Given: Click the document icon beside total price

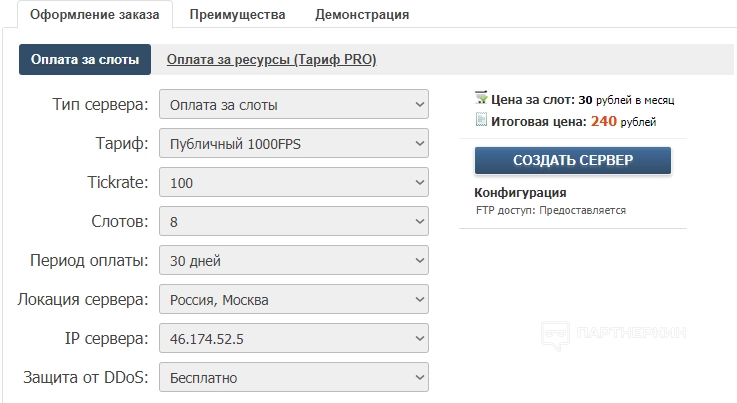Looking at the screenshot, I should point(482,121).
